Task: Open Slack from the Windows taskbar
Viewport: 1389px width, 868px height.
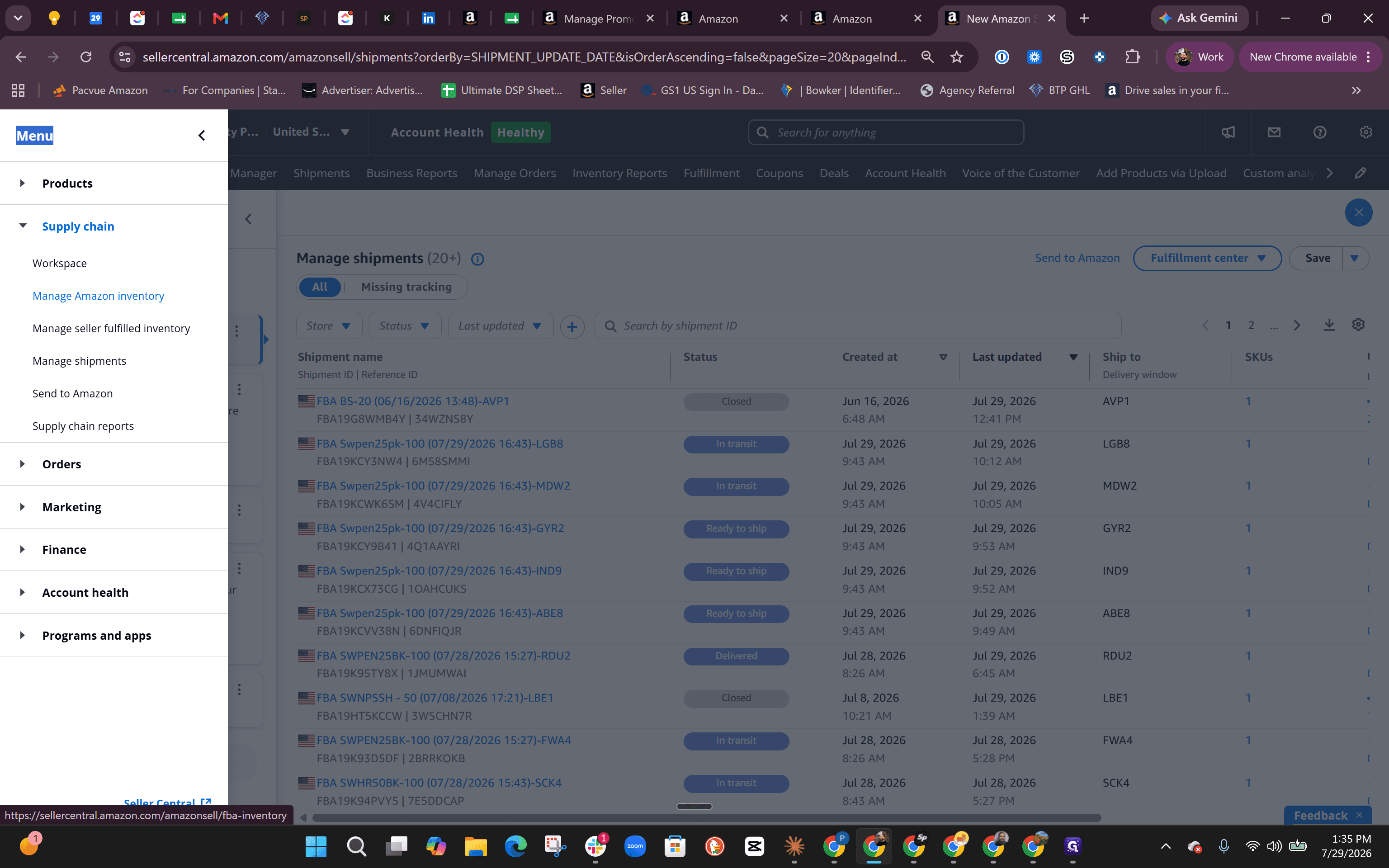Action: tap(595, 846)
